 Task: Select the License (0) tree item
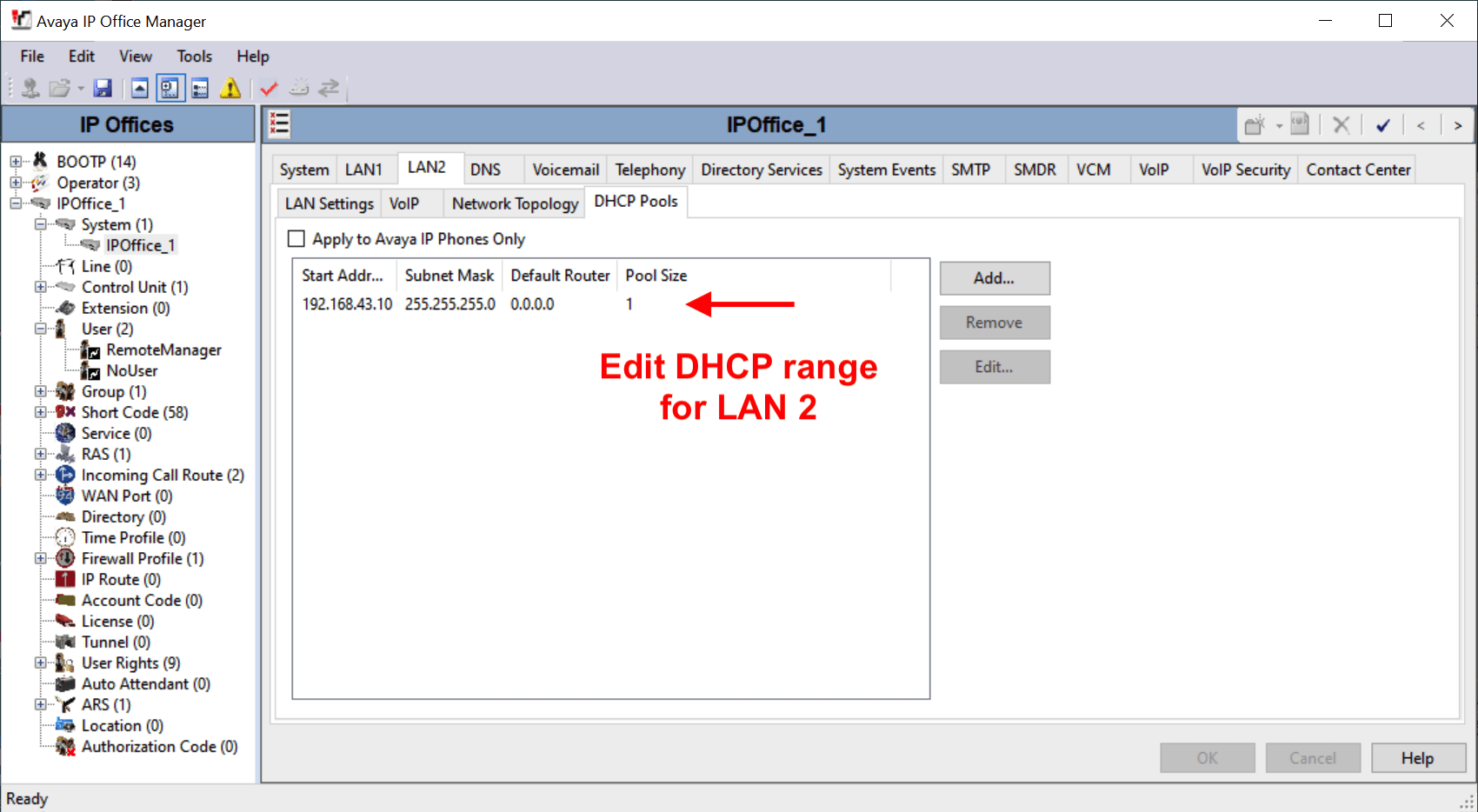pos(117,621)
